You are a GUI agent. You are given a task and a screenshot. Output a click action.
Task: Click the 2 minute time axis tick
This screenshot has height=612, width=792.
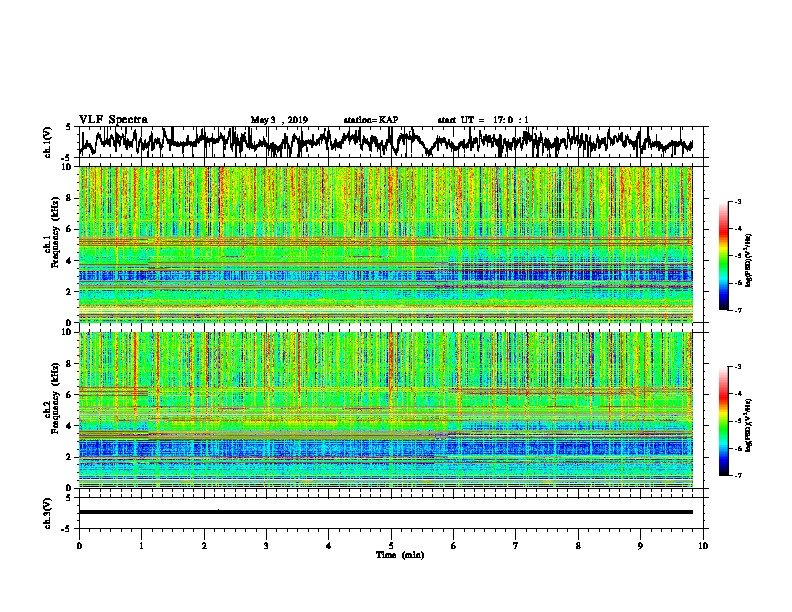click(x=204, y=546)
